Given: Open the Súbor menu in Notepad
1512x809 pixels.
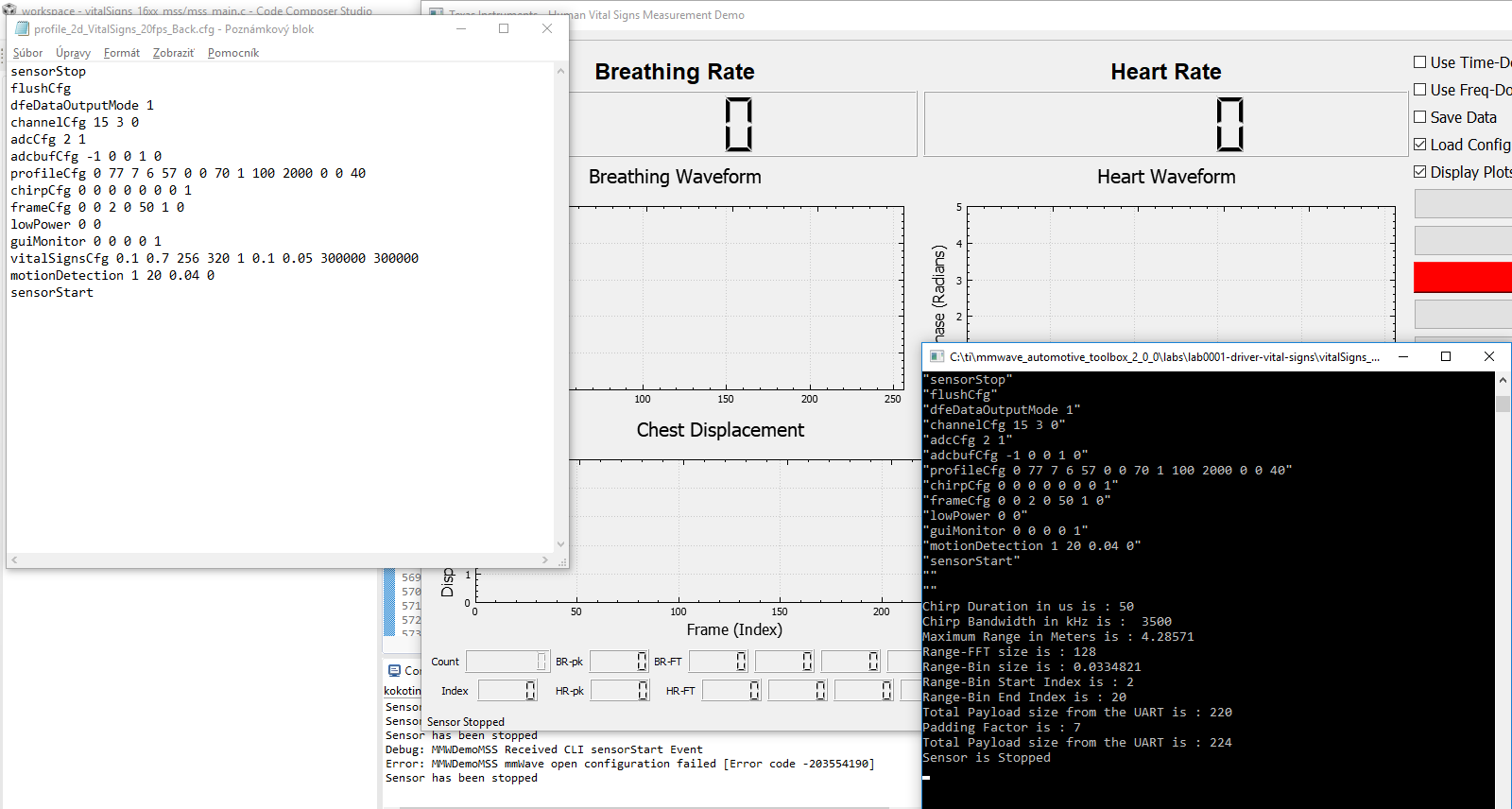Looking at the screenshot, I should [x=27, y=53].
